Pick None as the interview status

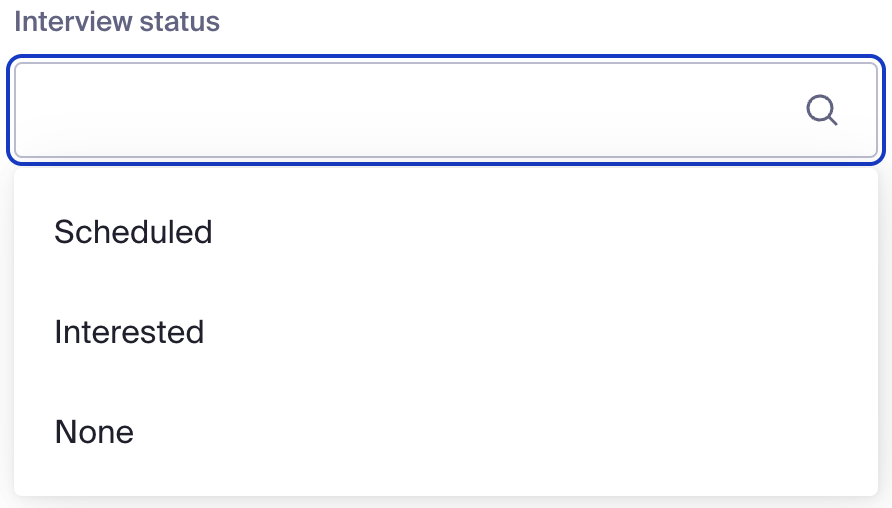pos(94,432)
